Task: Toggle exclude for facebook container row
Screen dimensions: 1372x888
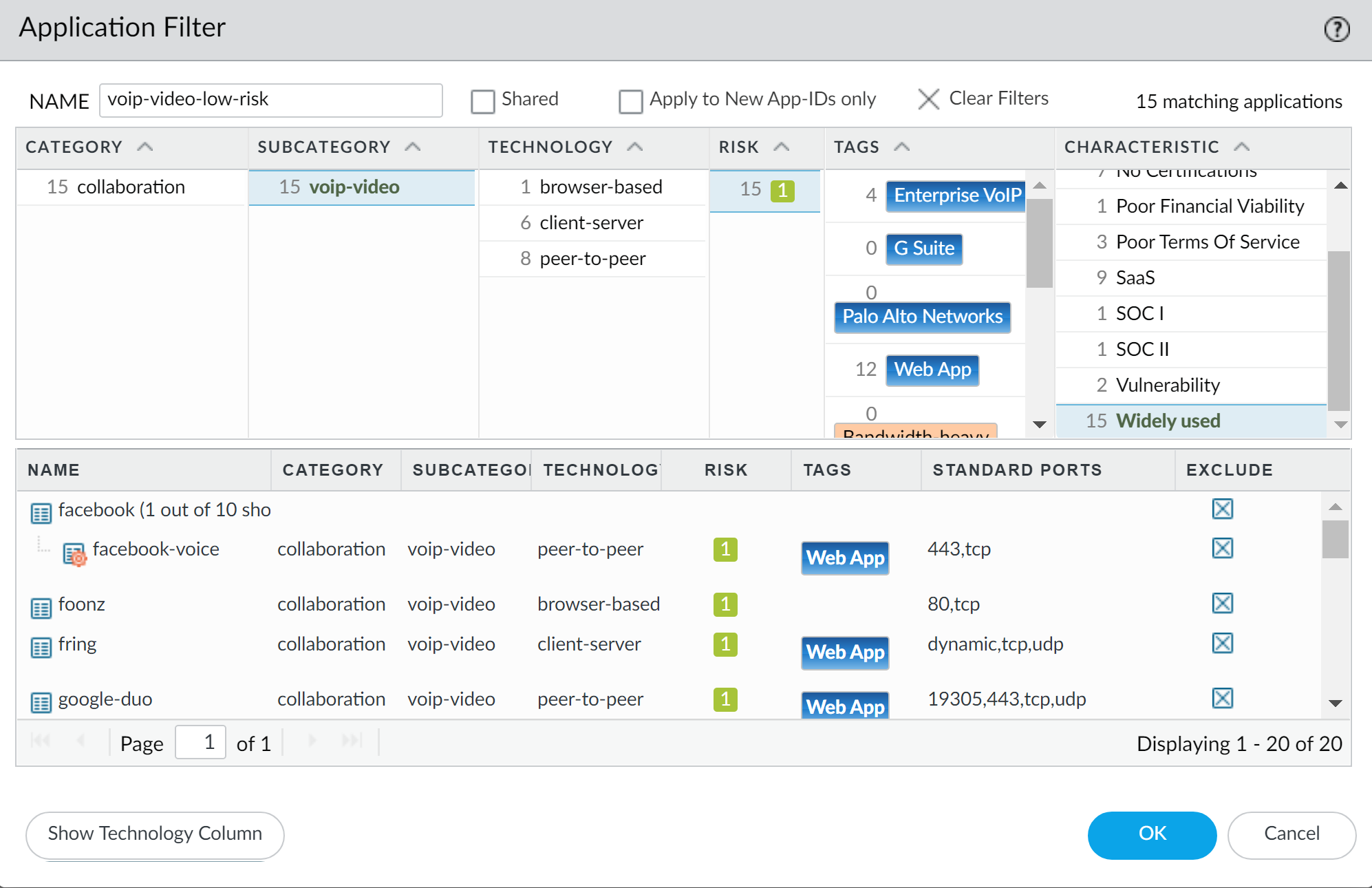Action: pyautogui.click(x=1222, y=509)
